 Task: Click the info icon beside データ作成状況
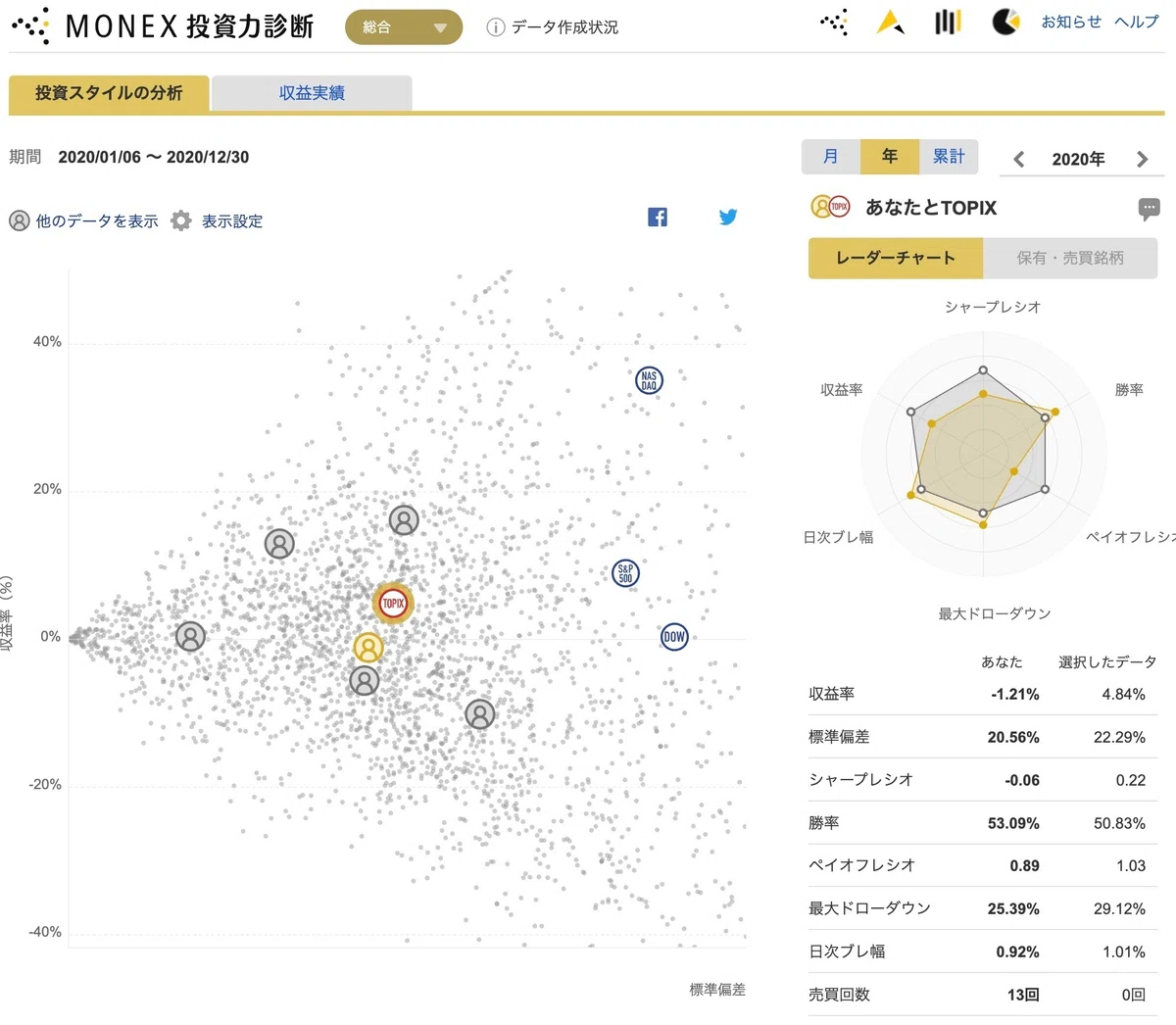pyautogui.click(x=496, y=27)
